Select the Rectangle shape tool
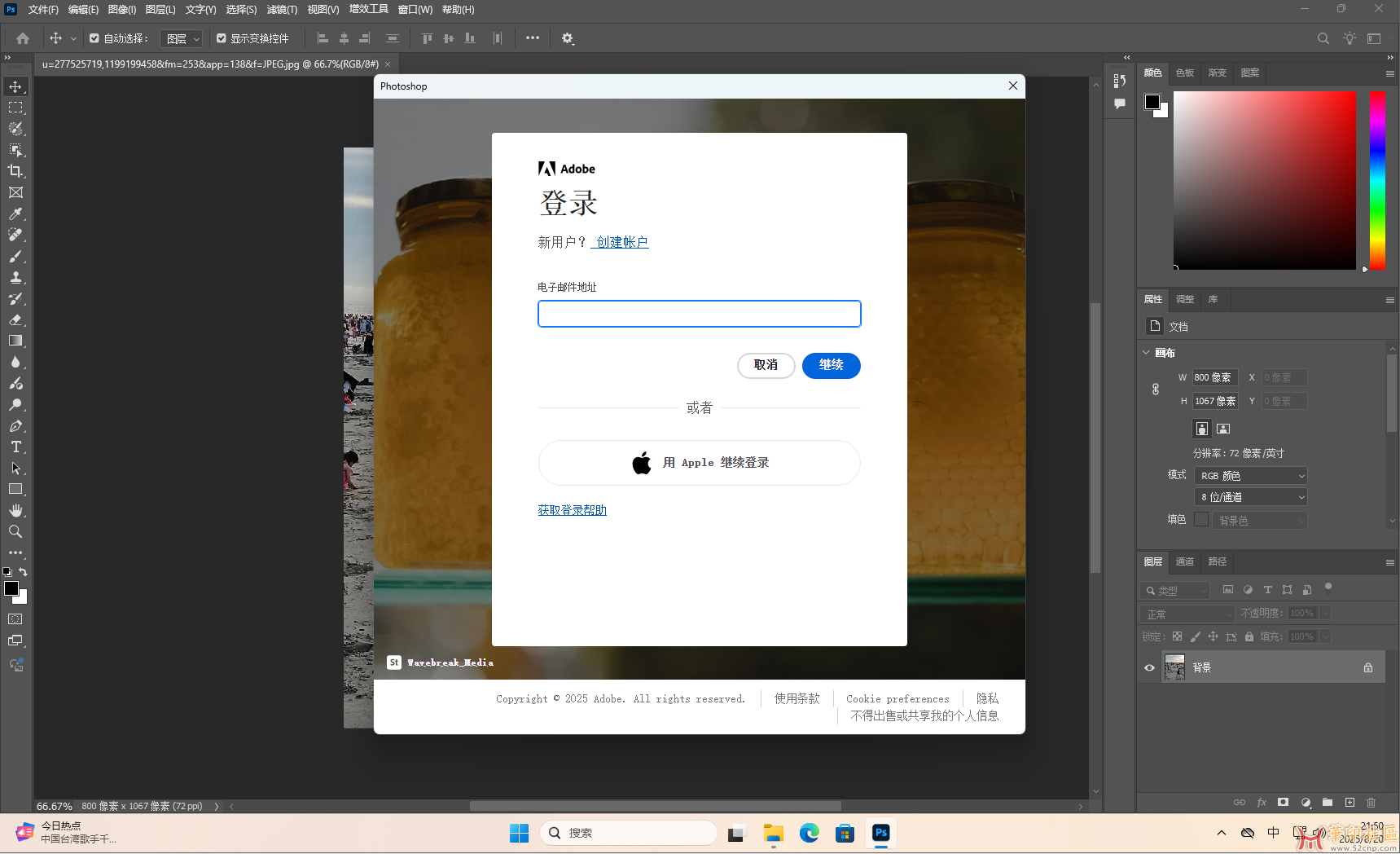 [x=15, y=489]
